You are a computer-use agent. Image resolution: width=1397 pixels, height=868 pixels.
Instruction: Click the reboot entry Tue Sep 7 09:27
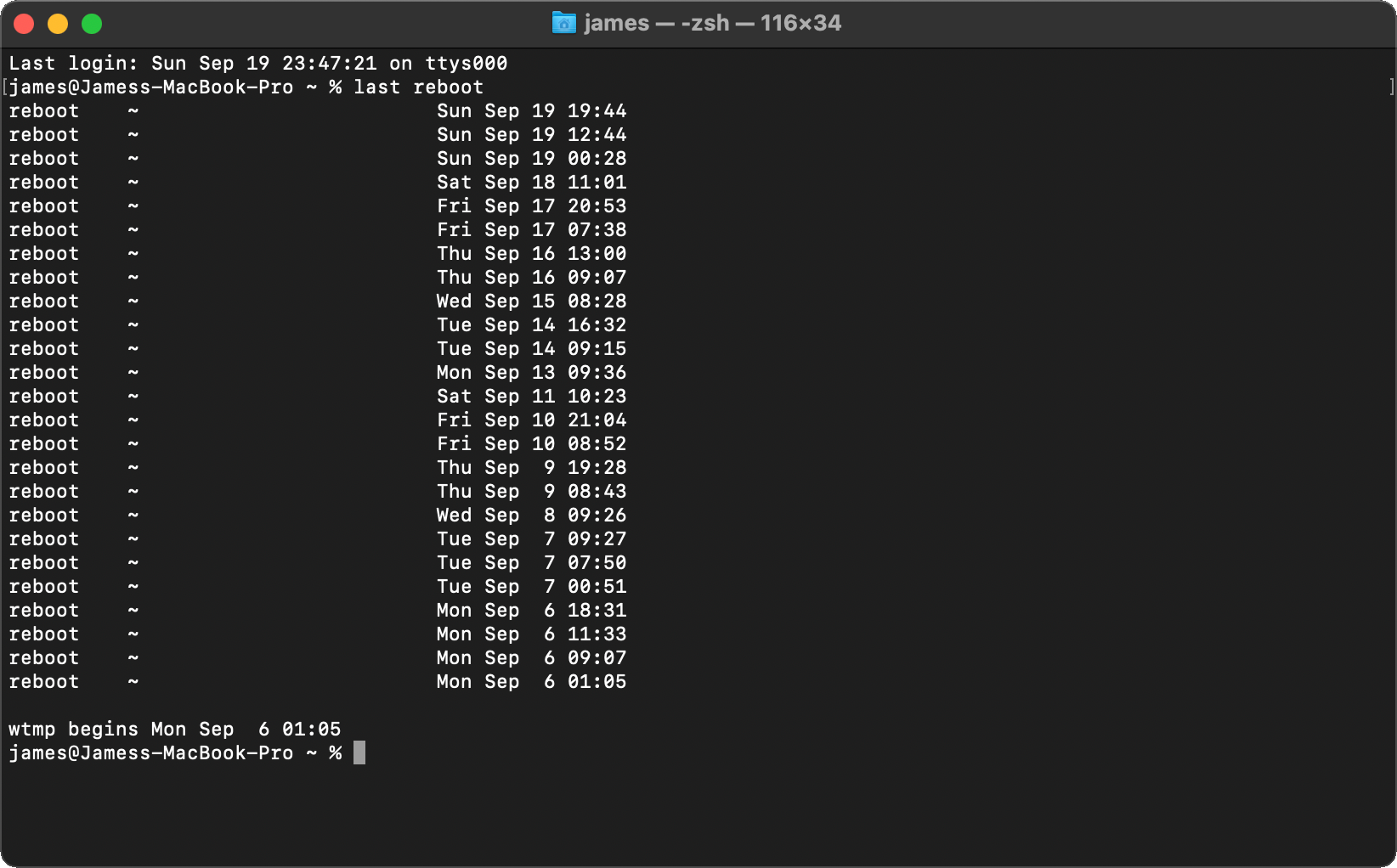pos(318,539)
